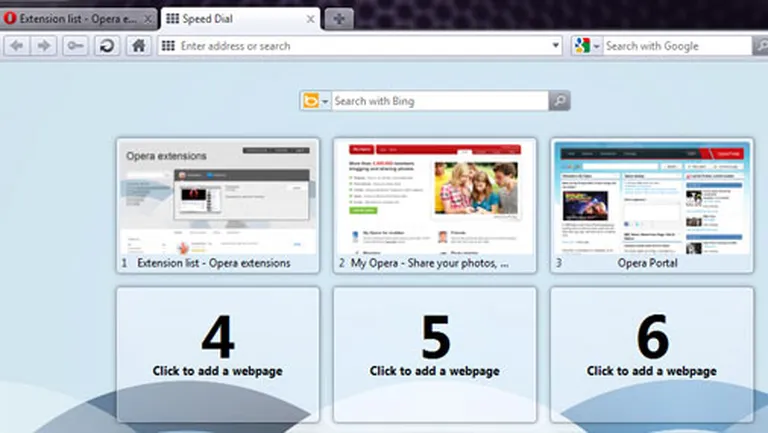The height and width of the screenshot is (433, 768).
Task: Open Speed Dial 1 Extension list thumbnail
Action: (218, 205)
